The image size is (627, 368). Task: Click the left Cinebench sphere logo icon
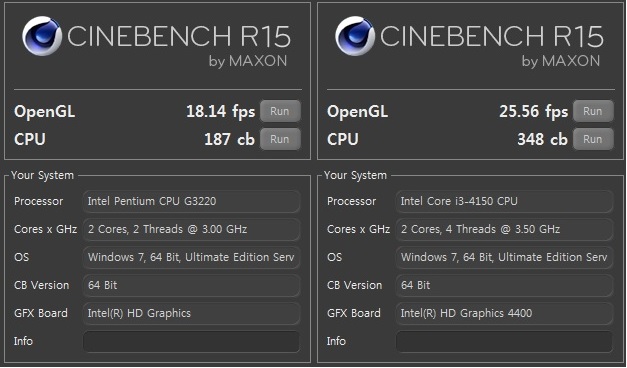point(42,36)
